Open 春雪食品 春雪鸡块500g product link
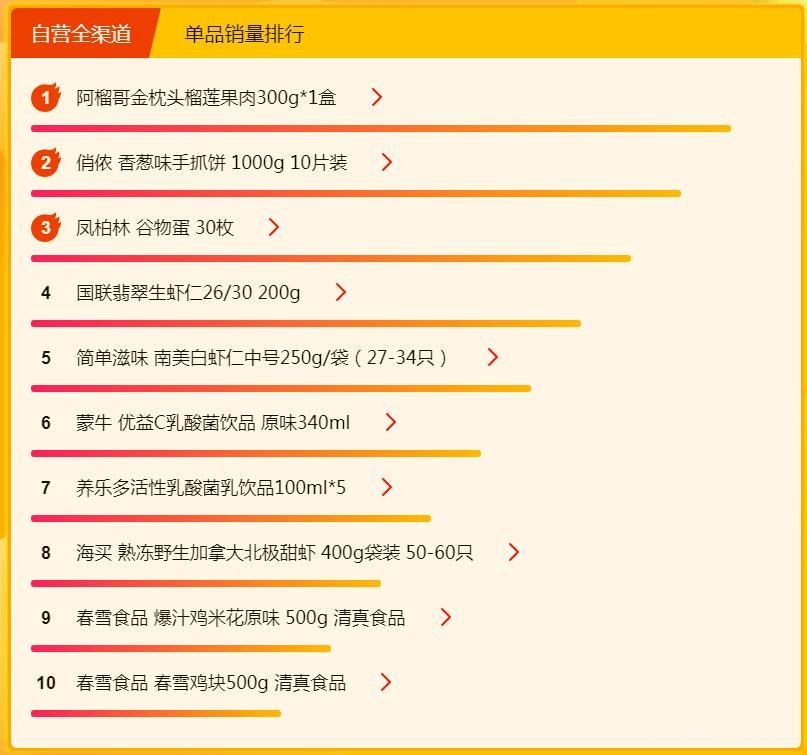Viewport: 807px width, 755px height. (x=211, y=683)
